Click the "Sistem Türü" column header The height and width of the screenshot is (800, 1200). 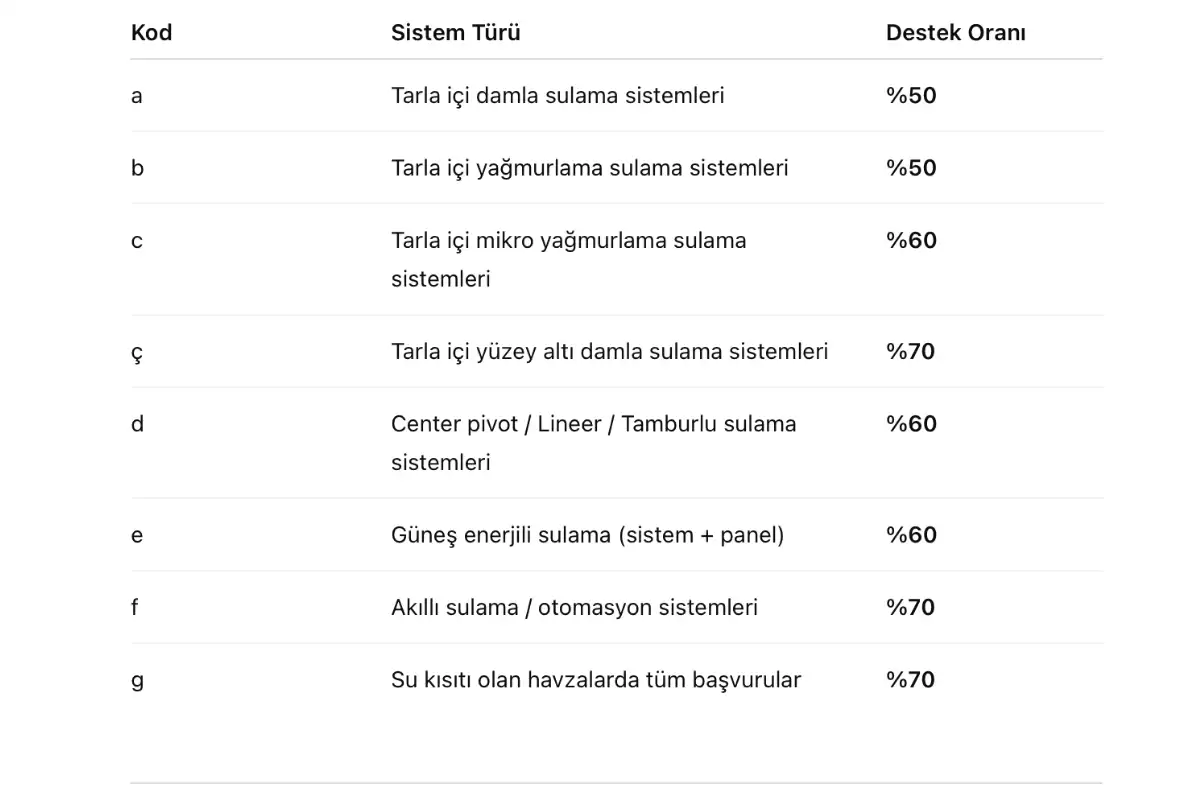(x=455, y=33)
